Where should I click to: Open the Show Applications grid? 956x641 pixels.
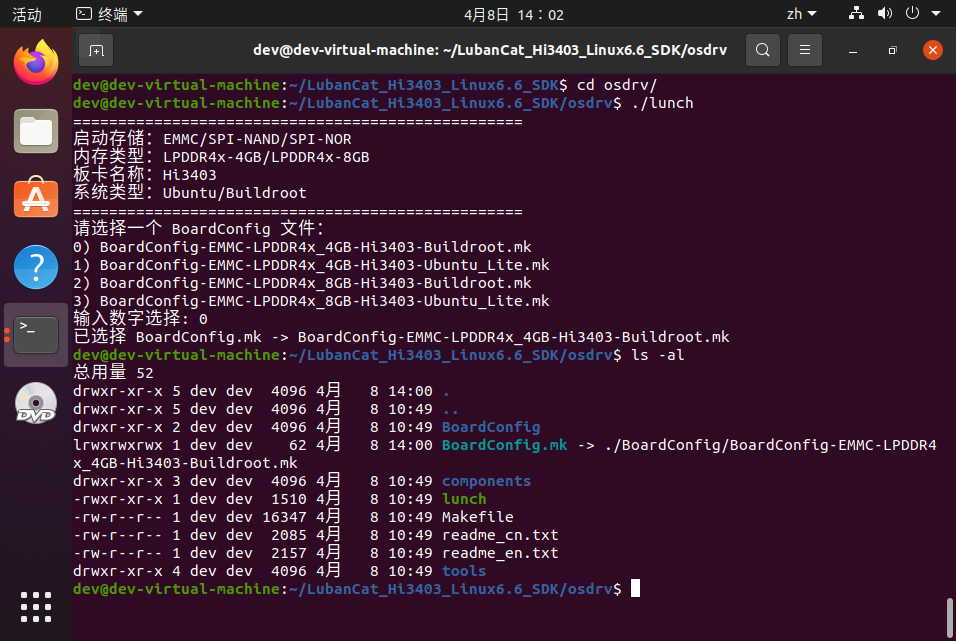[35, 606]
